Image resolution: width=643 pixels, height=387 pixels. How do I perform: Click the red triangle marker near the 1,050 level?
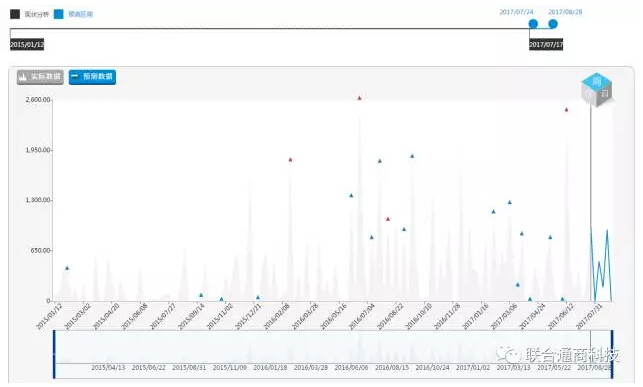pos(388,219)
